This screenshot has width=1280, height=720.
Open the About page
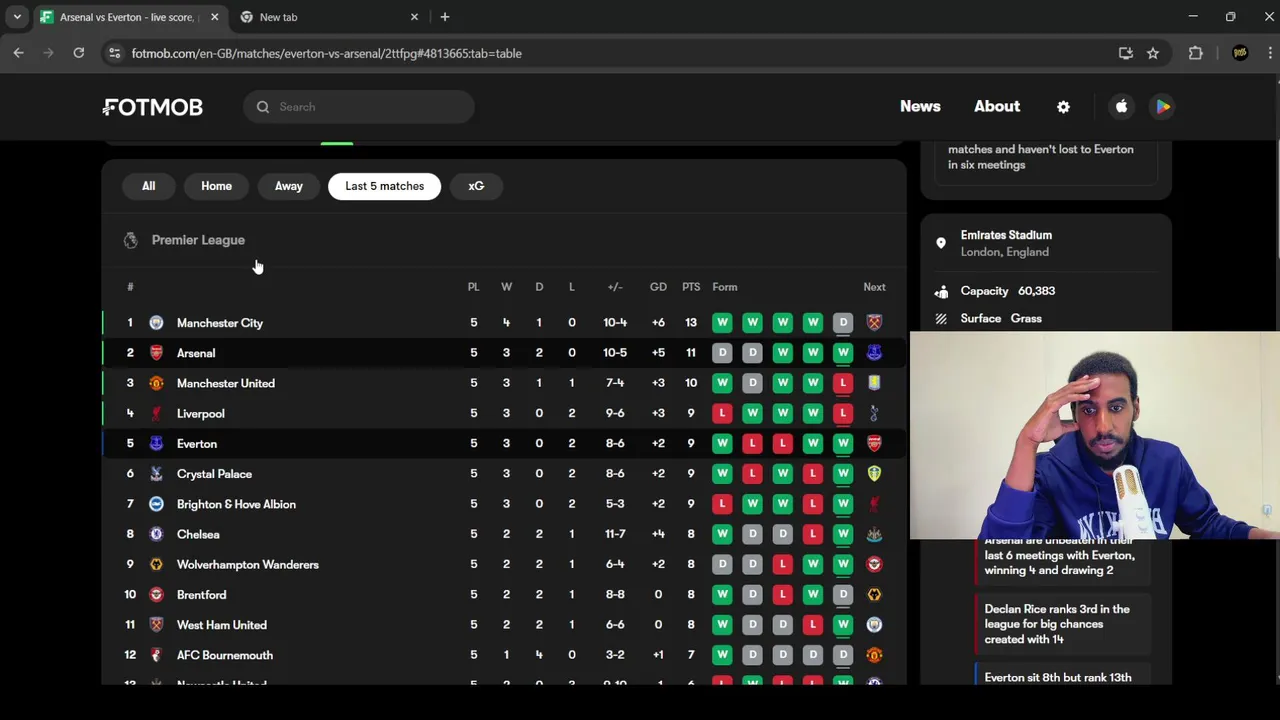click(997, 107)
